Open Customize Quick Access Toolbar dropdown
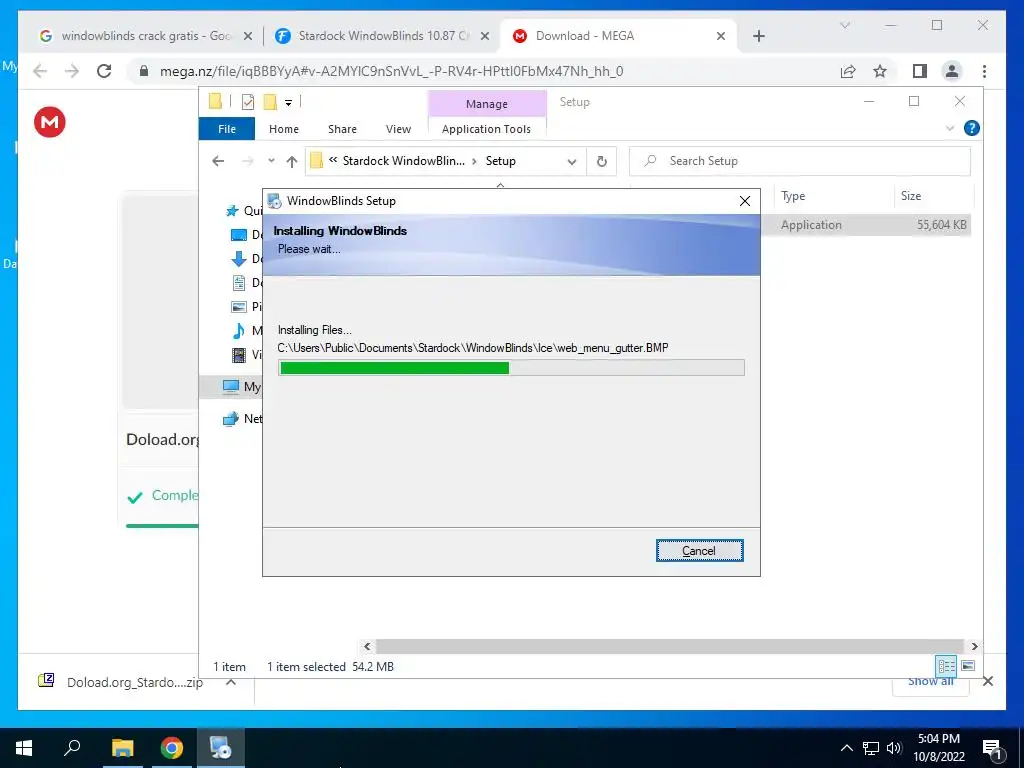This screenshot has height=768, width=1024. pos(288,102)
